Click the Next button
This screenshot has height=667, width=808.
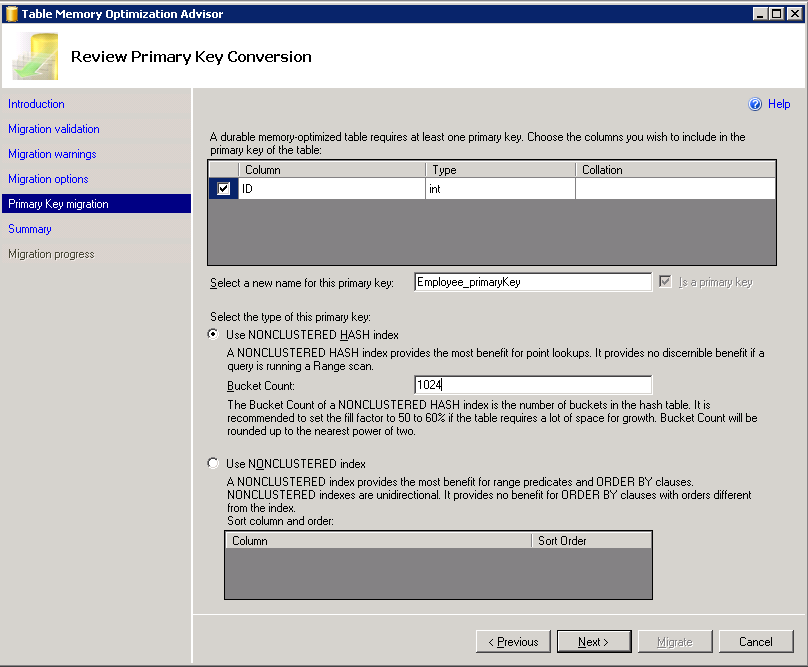point(594,642)
